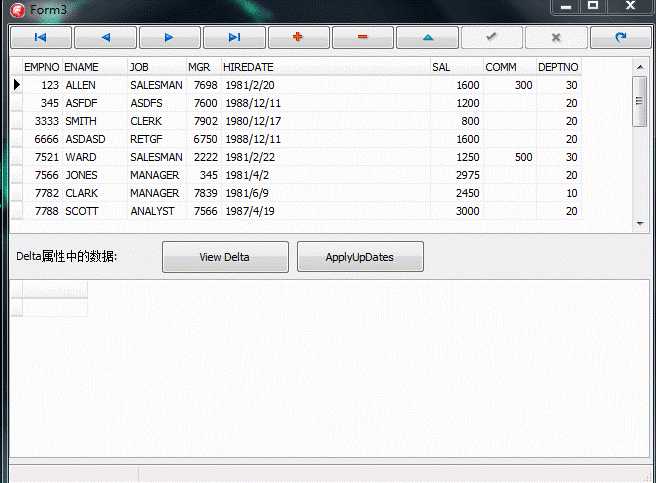Select the ASFDF name cell
The width and height of the screenshot is (656, 483).
(95, 103)
